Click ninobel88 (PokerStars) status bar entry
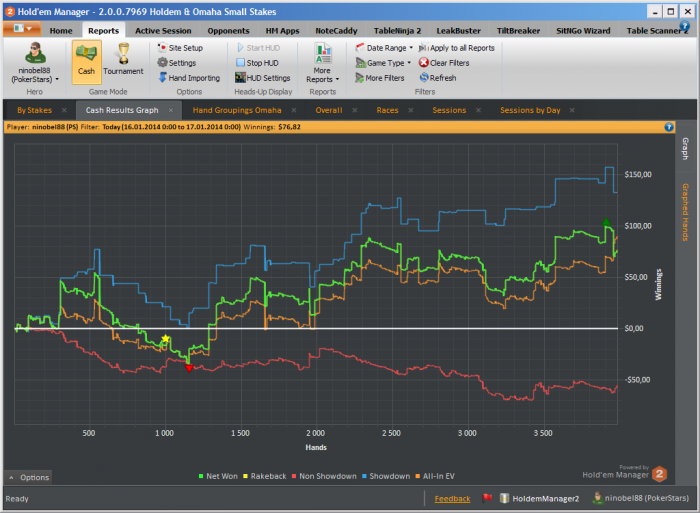 [x=641, y=498]
